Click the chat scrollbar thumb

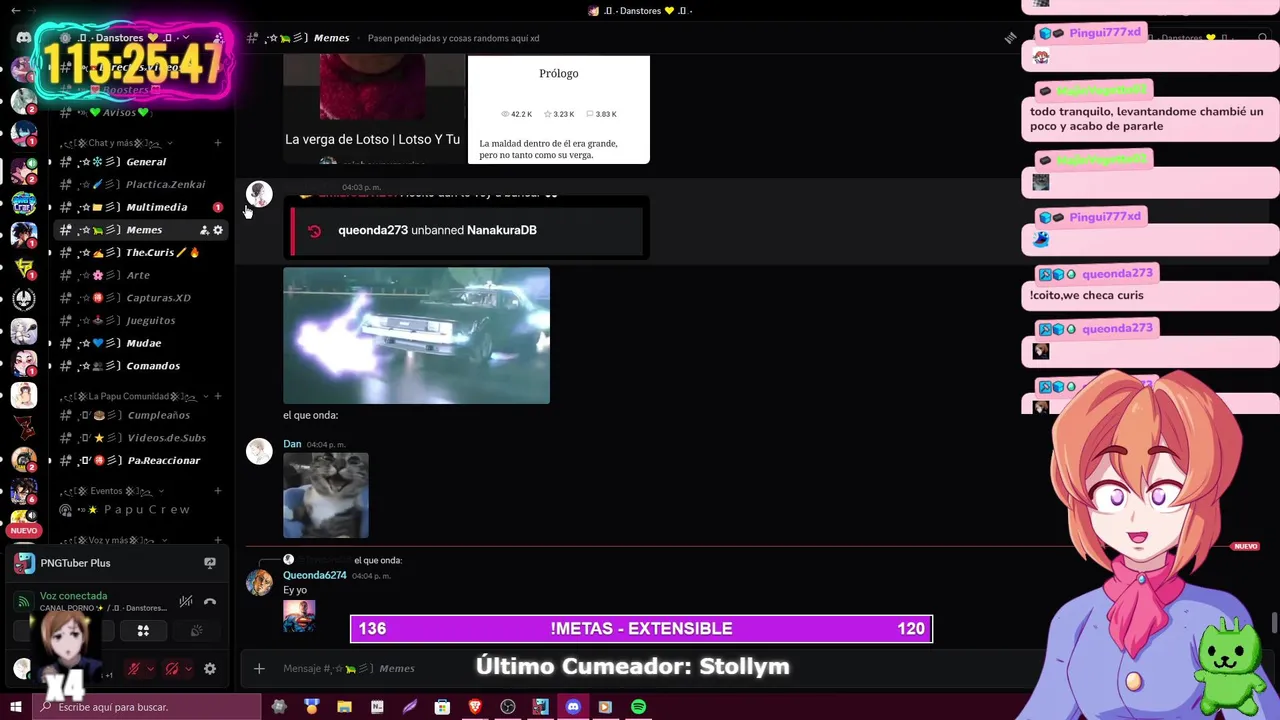point(1274,622)
